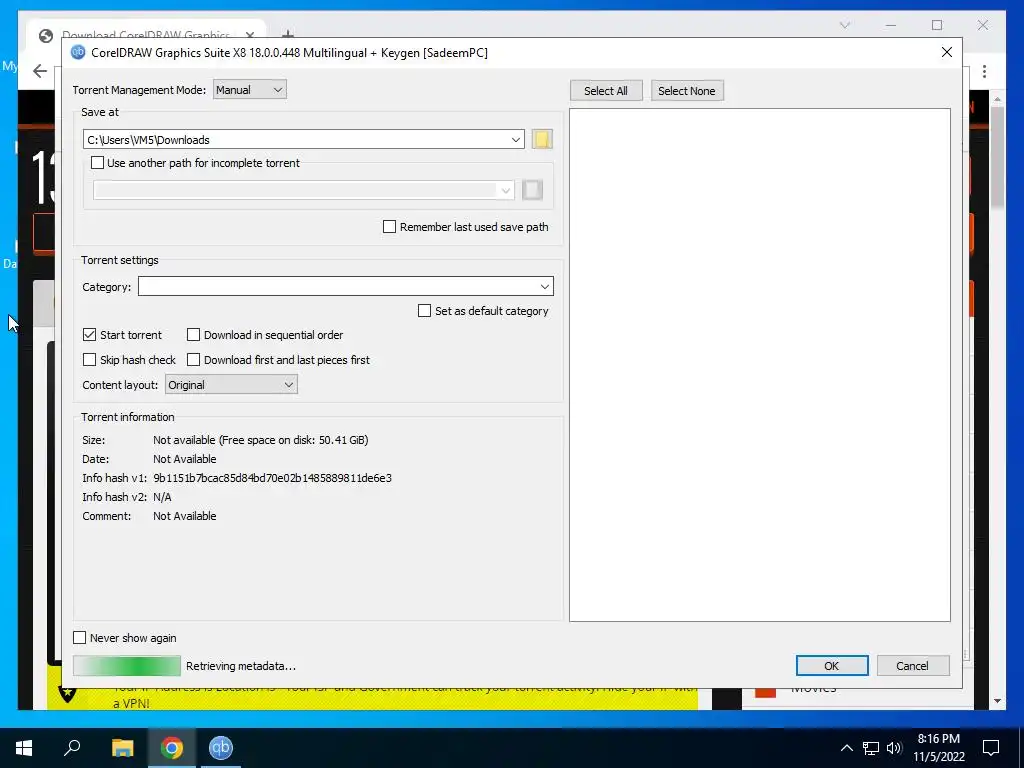The image size is (1024, 768).
Task: Click Chrome back arrow behind the dialog
Action: (40, 71)
